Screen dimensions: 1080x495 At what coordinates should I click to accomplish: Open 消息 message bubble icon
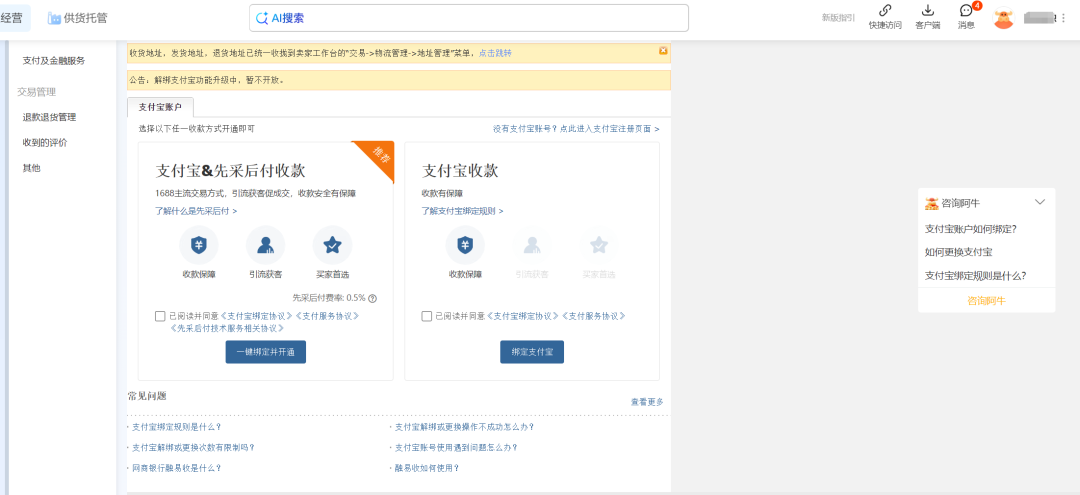966,11
